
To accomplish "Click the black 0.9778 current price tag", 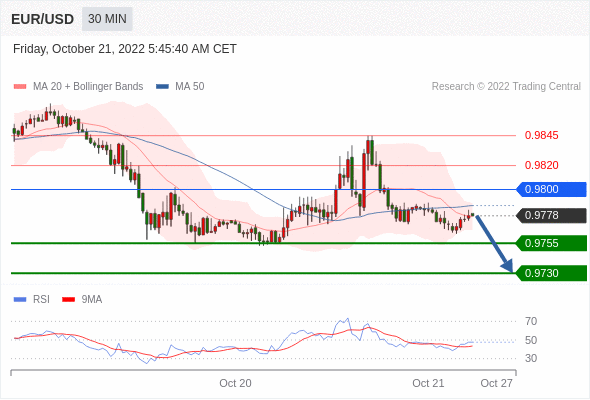I will pyautogui.click(x=550, y=216).
